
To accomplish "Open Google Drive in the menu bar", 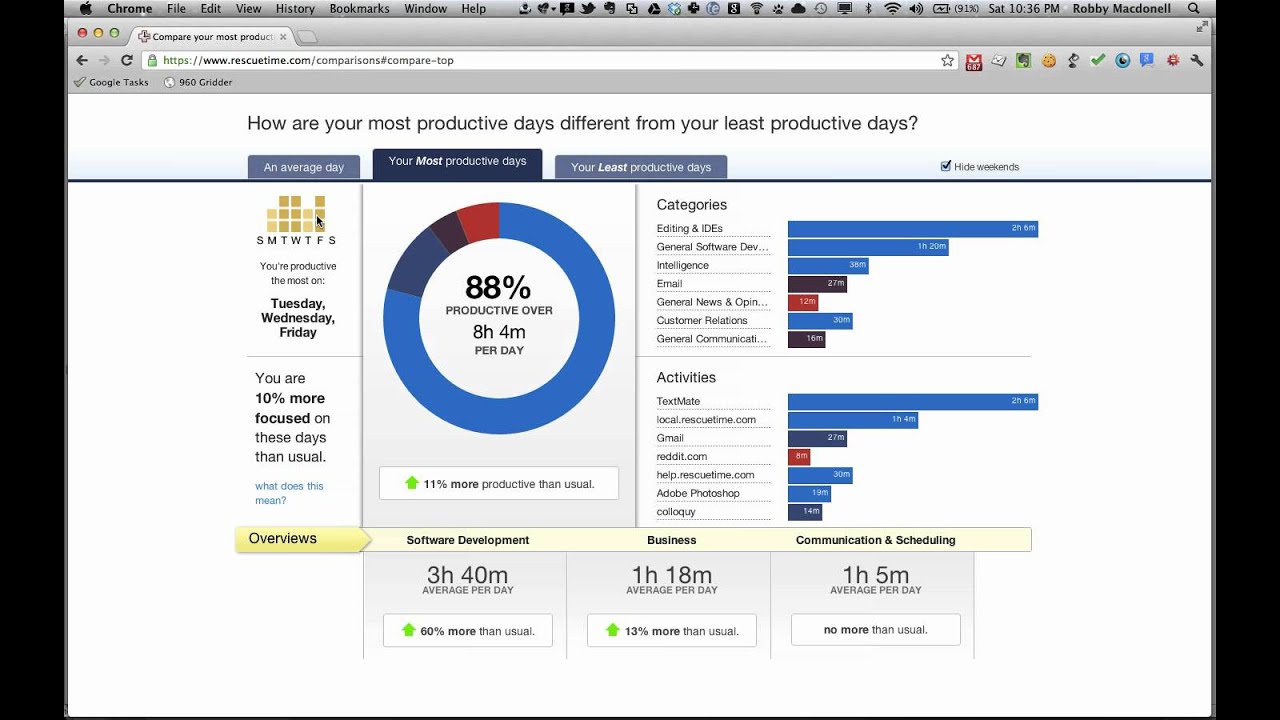I will point(654,8).
